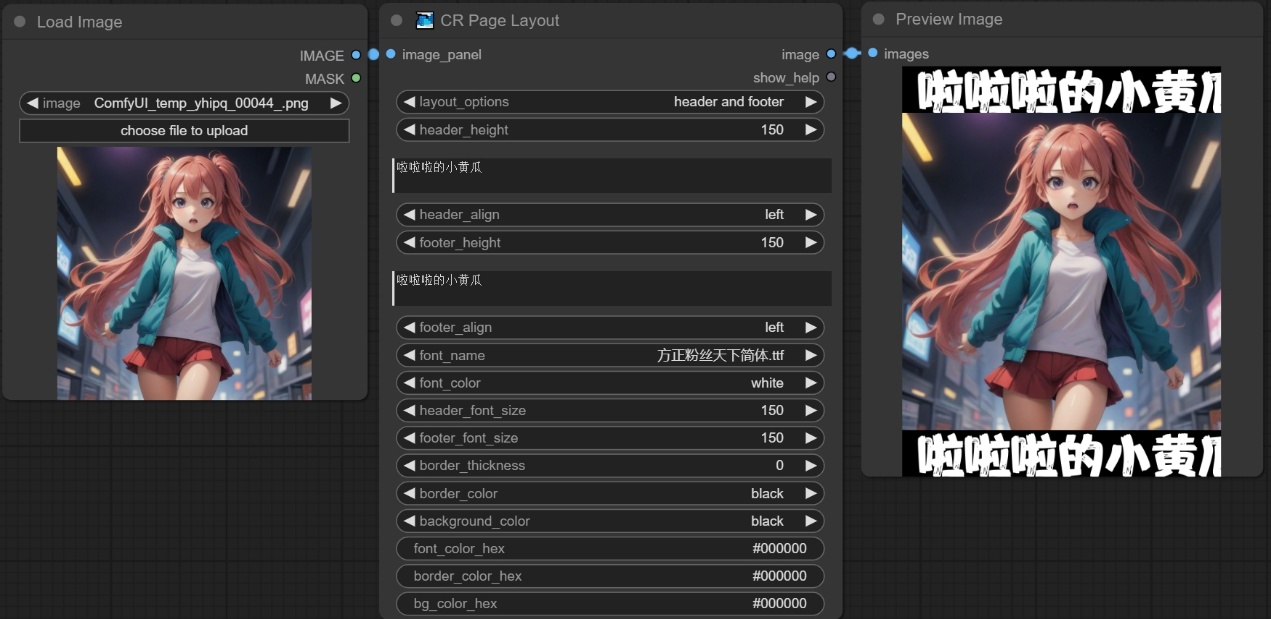Screen dimensions: 1271x619
Task: Click the image_panel input port
Action: pyautogui.click(x=391, y=54)
